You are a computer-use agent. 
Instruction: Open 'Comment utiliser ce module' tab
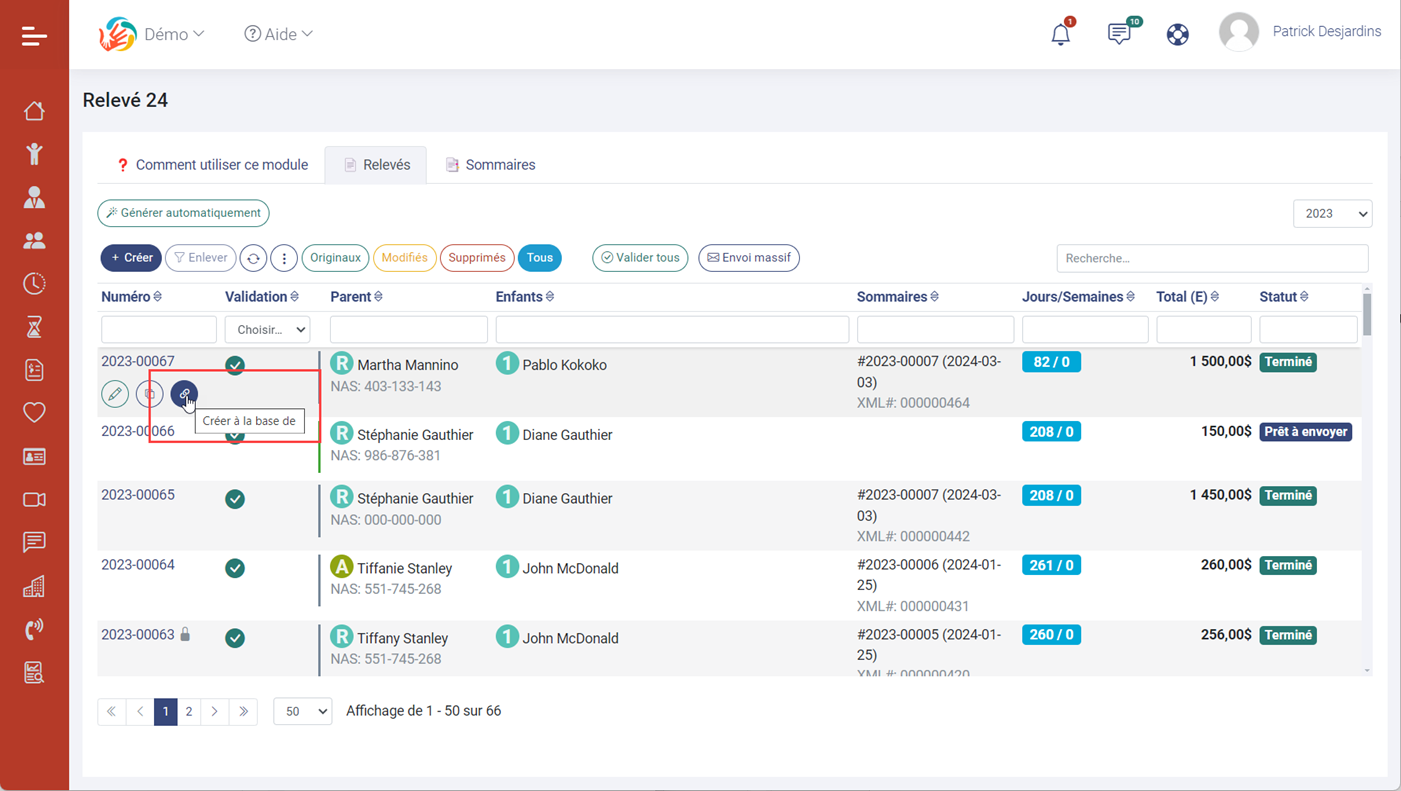click(212, 165)
